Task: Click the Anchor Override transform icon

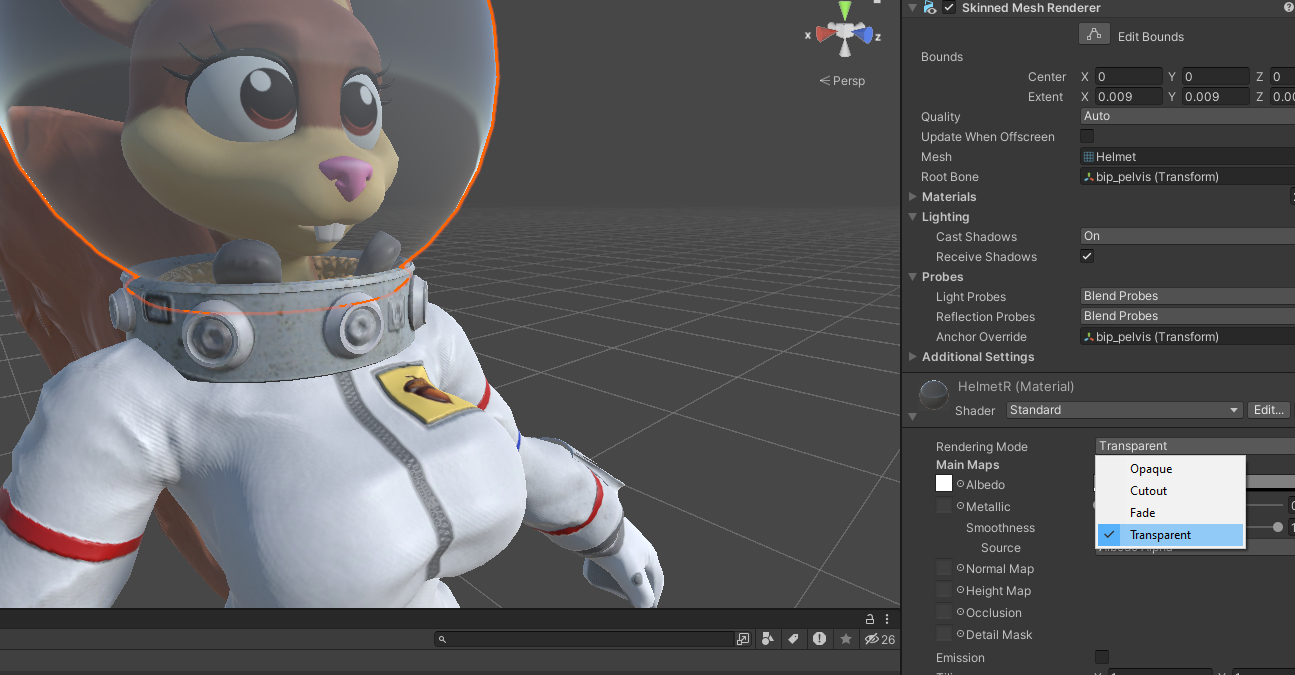Action: click(x=1089, y=337)
